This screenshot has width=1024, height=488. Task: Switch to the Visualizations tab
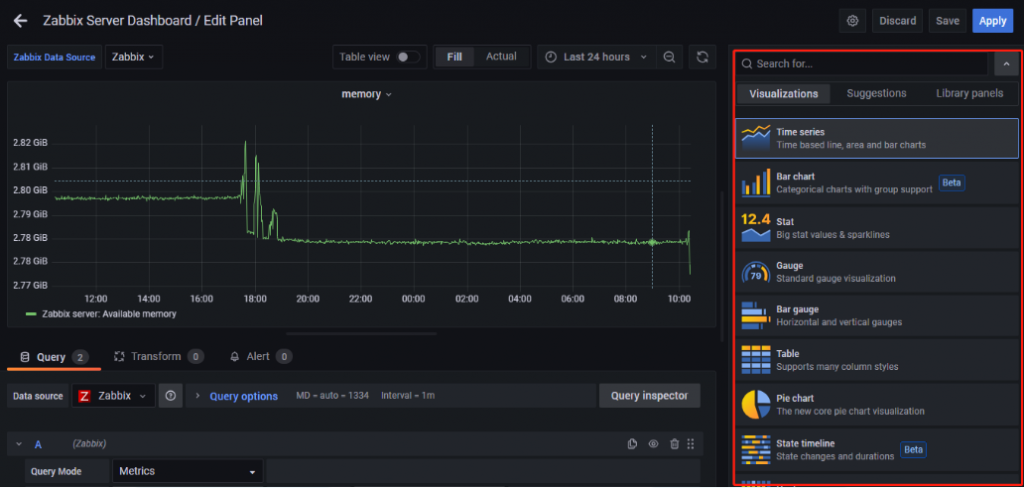[784, 93]
